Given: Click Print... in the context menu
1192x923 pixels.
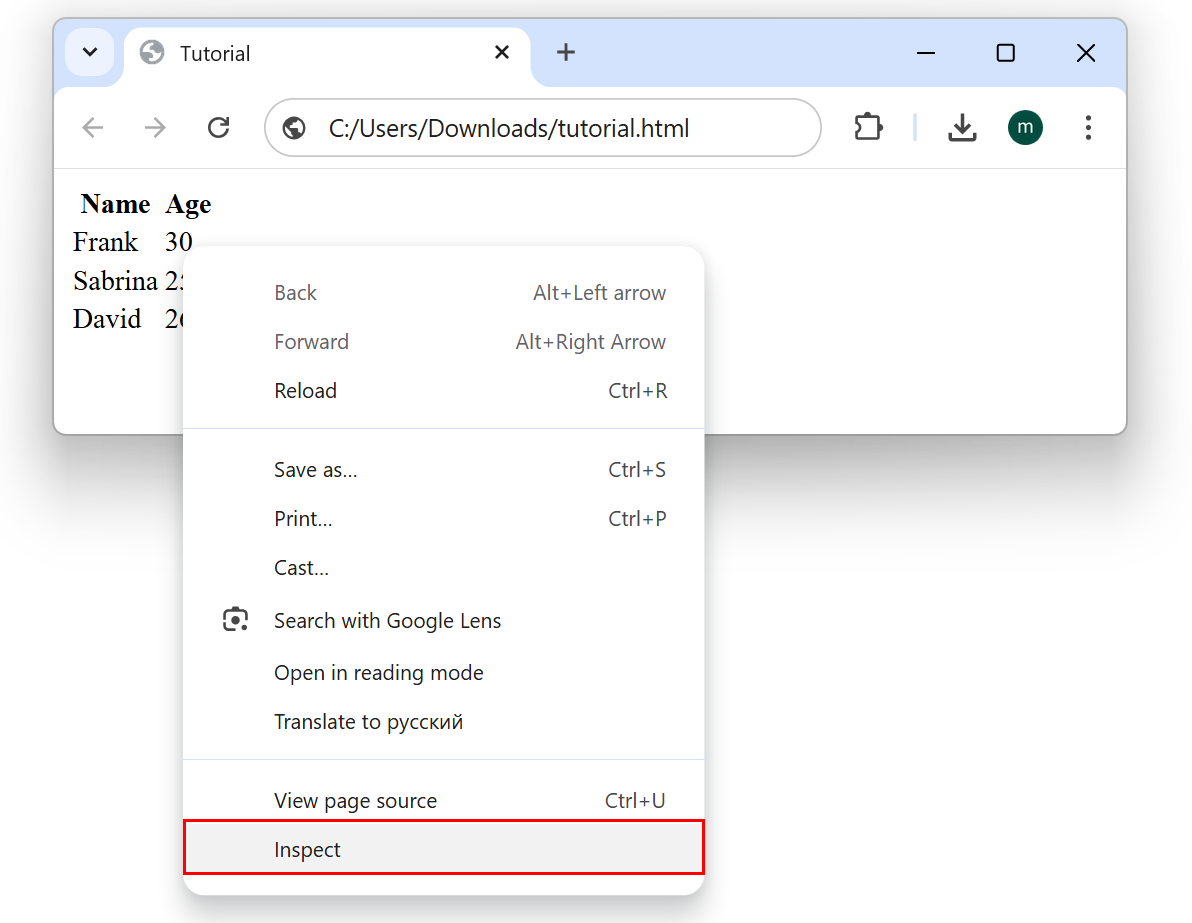Looking at the screenshot, I should click(303, 519).
